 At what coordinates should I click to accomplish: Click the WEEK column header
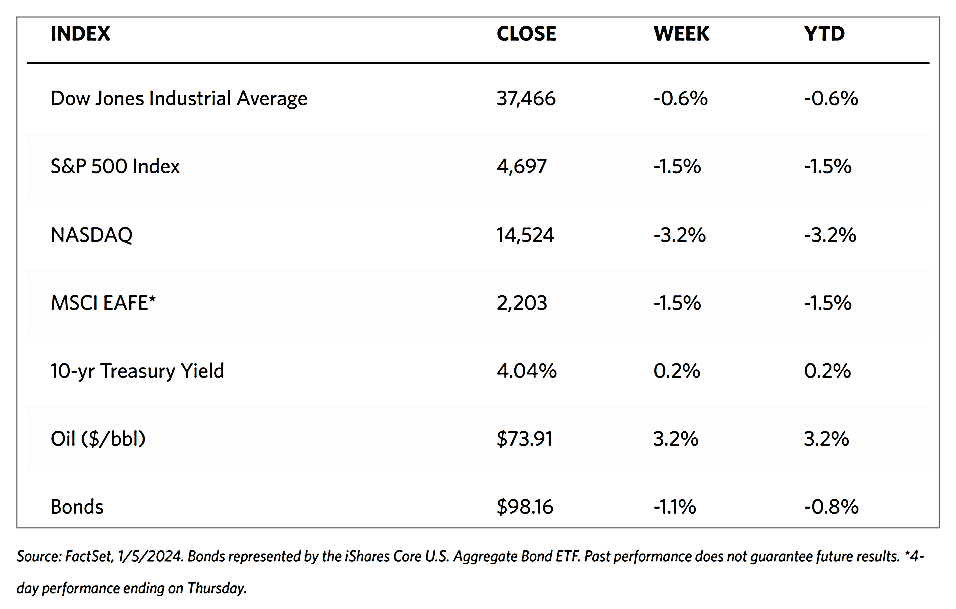681,34
